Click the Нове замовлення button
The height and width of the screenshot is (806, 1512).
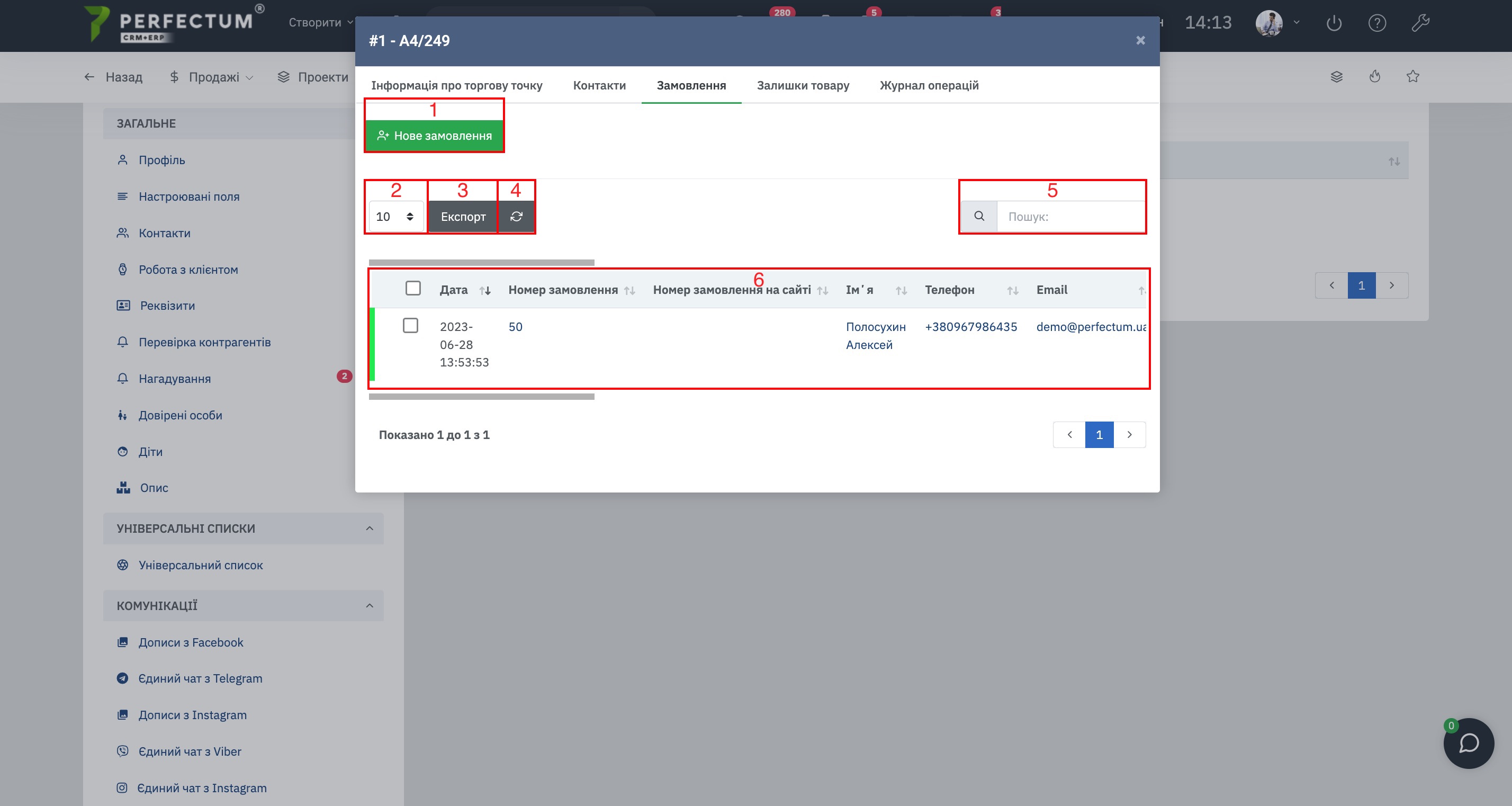pyautogui.click(x=434, y=136)
